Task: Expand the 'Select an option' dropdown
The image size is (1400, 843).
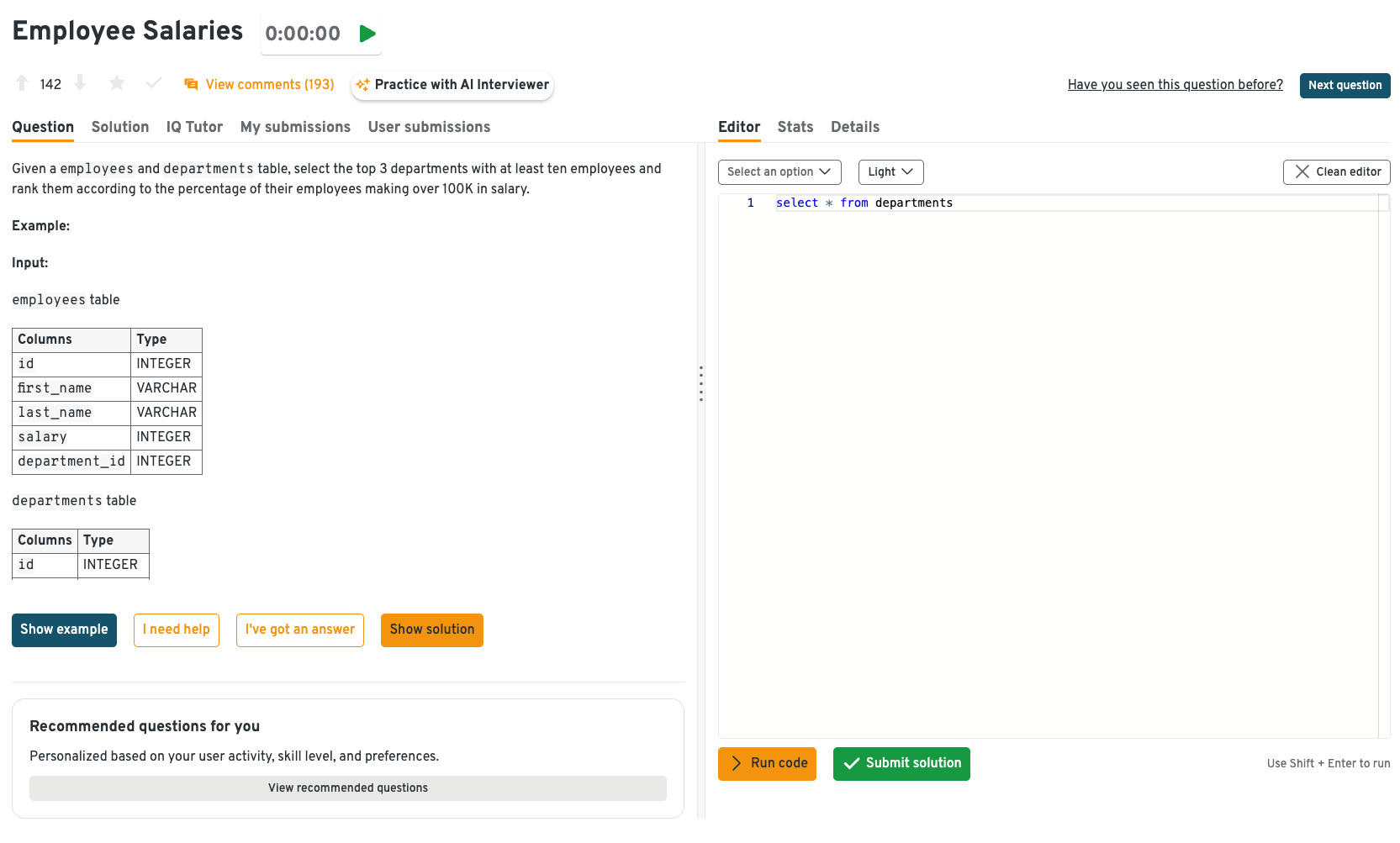Action: [x=779, y=172]
